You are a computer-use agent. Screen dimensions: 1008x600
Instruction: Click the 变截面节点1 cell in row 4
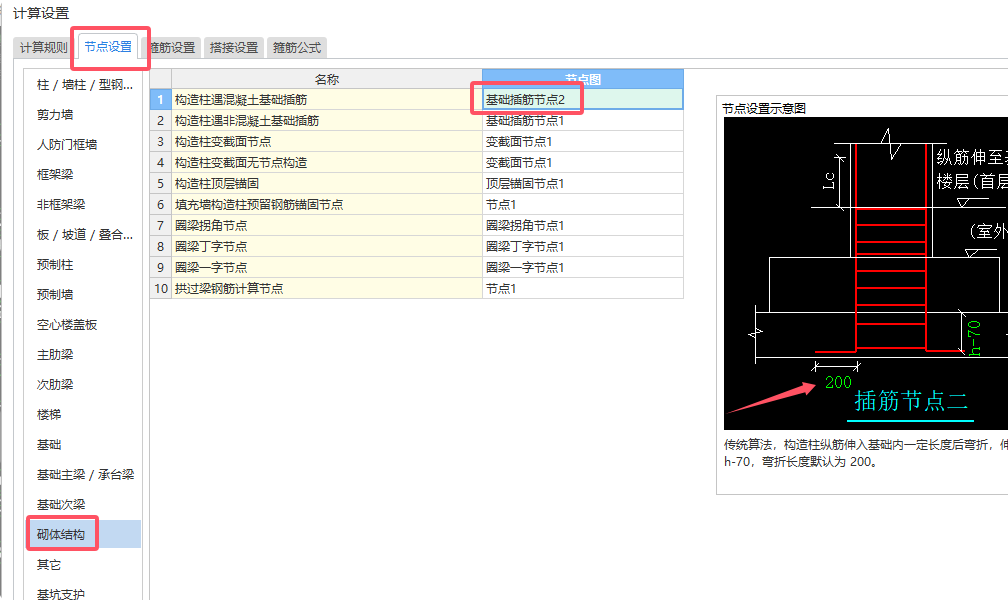[x=582, y=163]
